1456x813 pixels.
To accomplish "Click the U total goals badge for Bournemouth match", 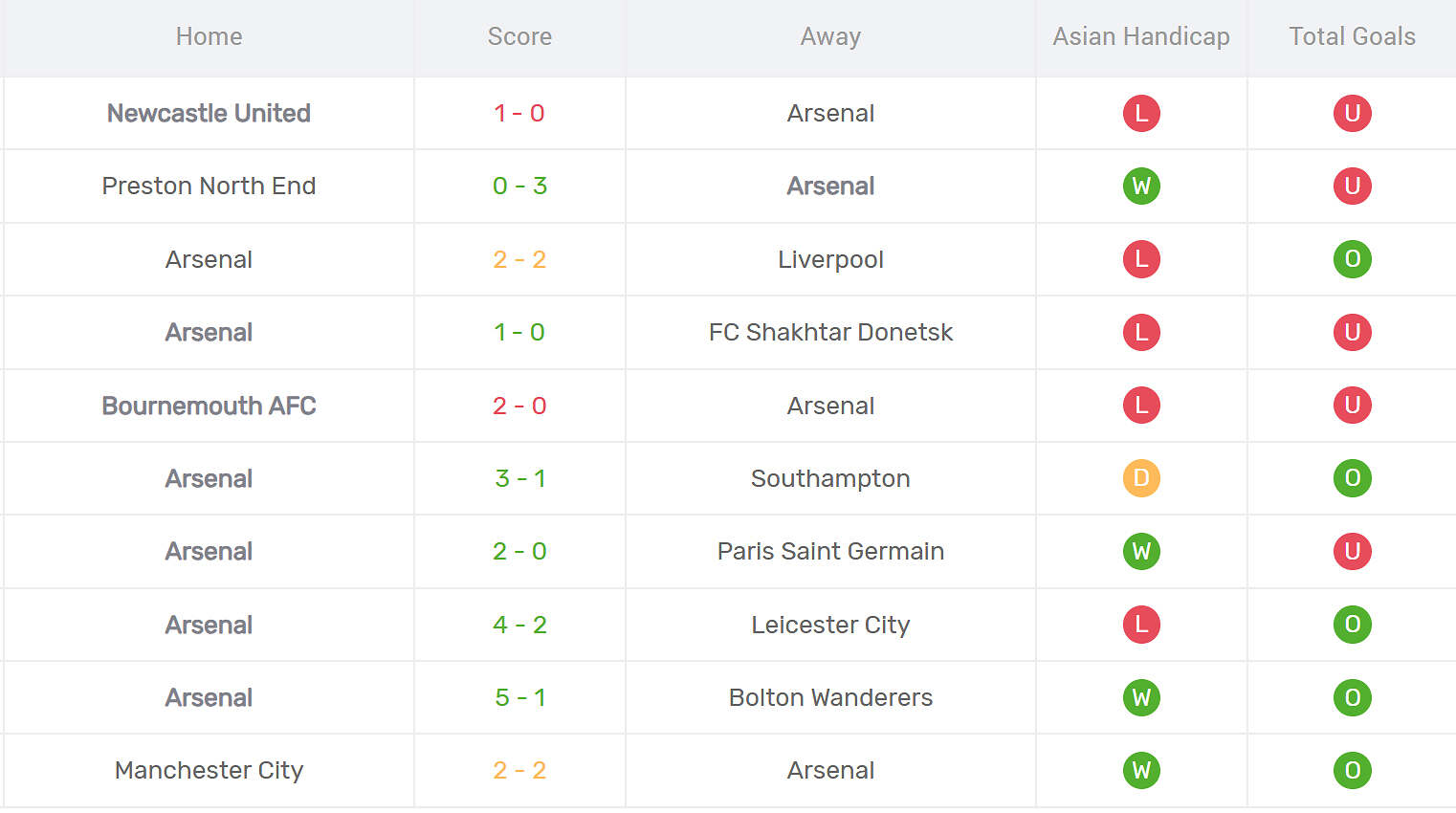I will tap(1352, 406).
